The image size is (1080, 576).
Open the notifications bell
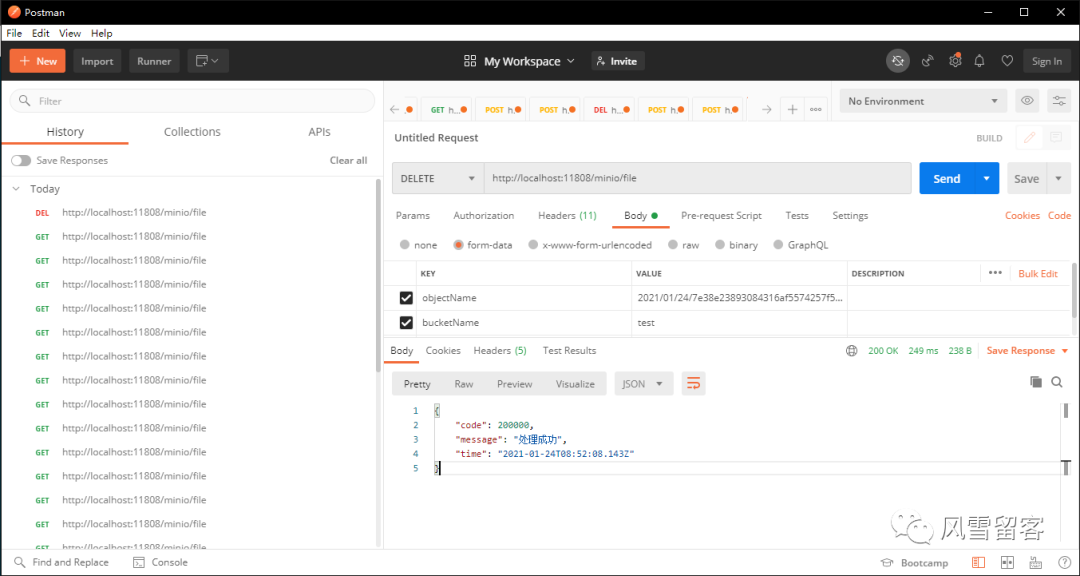pyautogui.click(x=979, y=61)
